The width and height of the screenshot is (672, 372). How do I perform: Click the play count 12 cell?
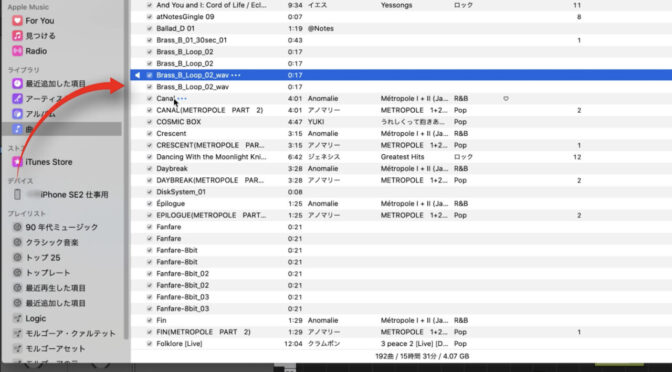pyautogui.click(x=577, y=157)
